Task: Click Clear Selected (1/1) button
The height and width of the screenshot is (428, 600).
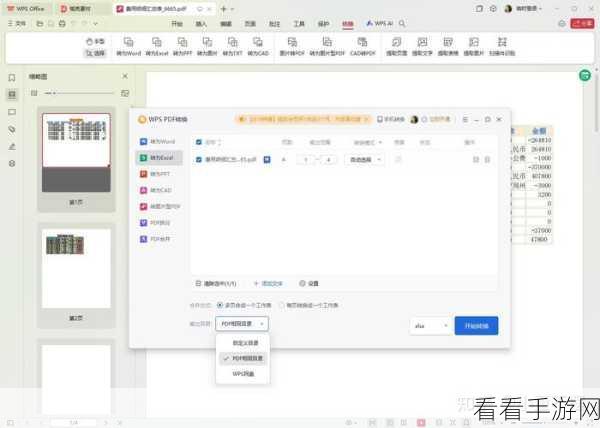Action: click(216, 283)
